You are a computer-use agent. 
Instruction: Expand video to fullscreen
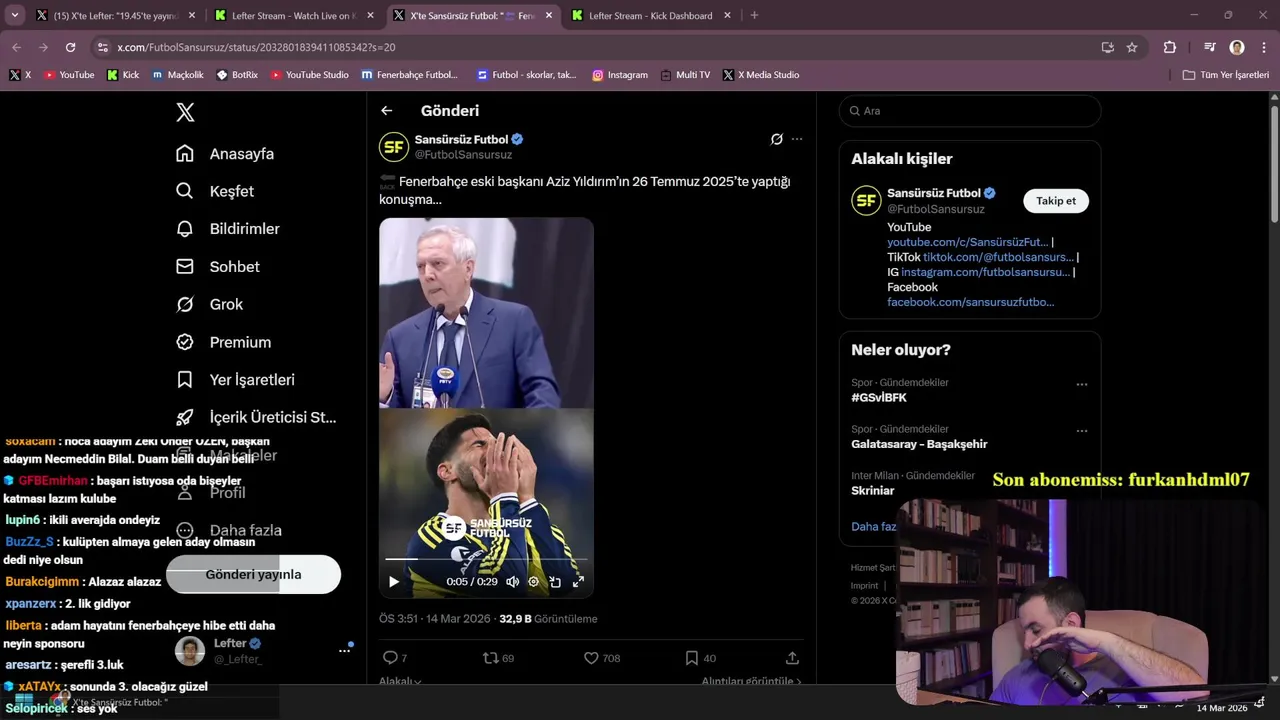(x=578, y=581)
